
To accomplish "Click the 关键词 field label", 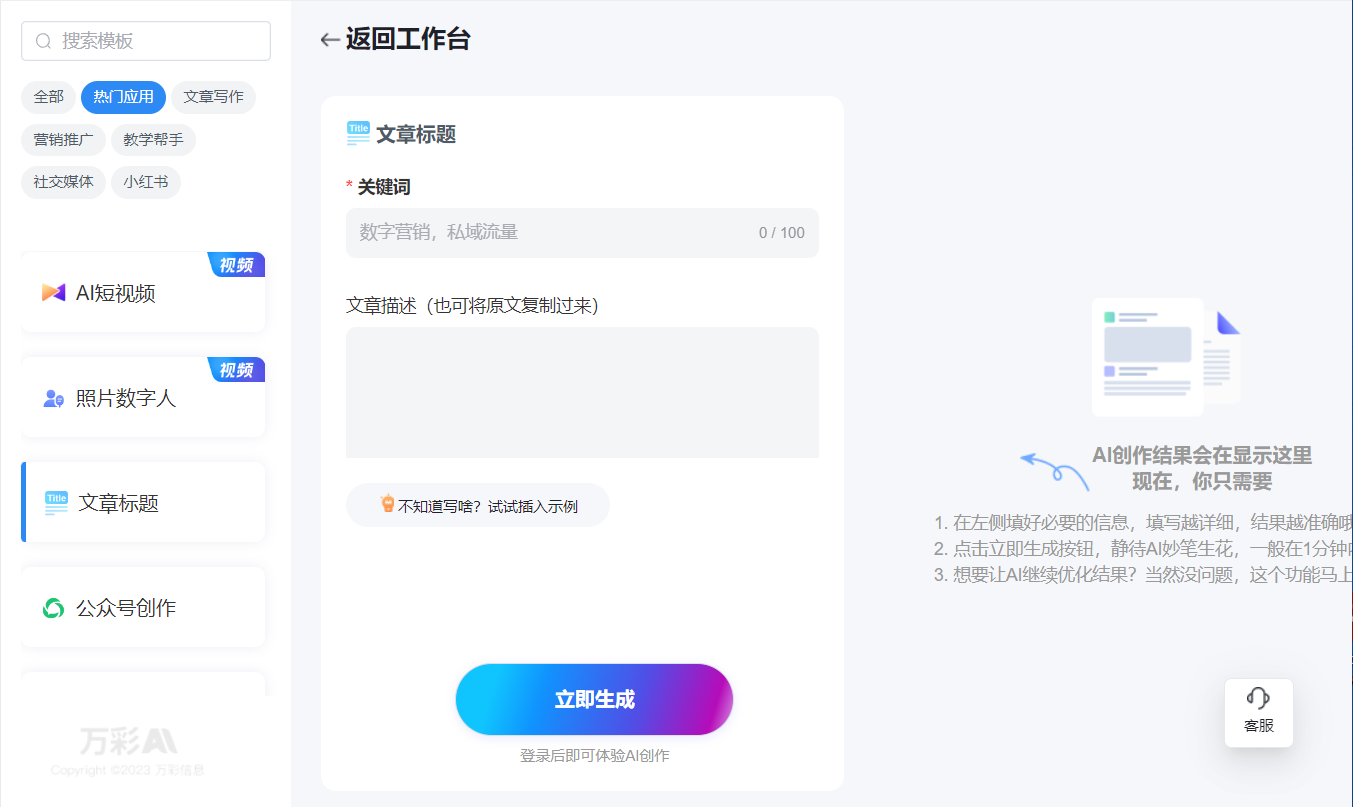I will 384,187.
